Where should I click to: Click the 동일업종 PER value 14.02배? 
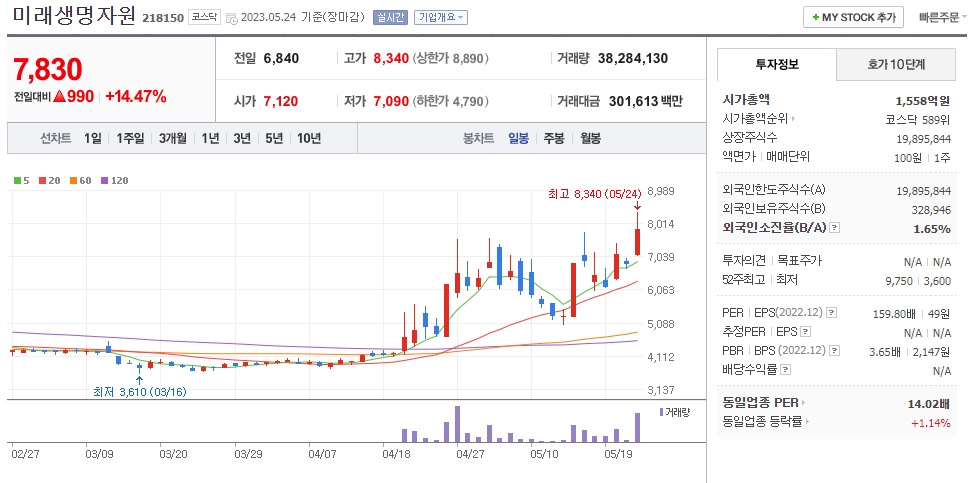pos(929,404)
